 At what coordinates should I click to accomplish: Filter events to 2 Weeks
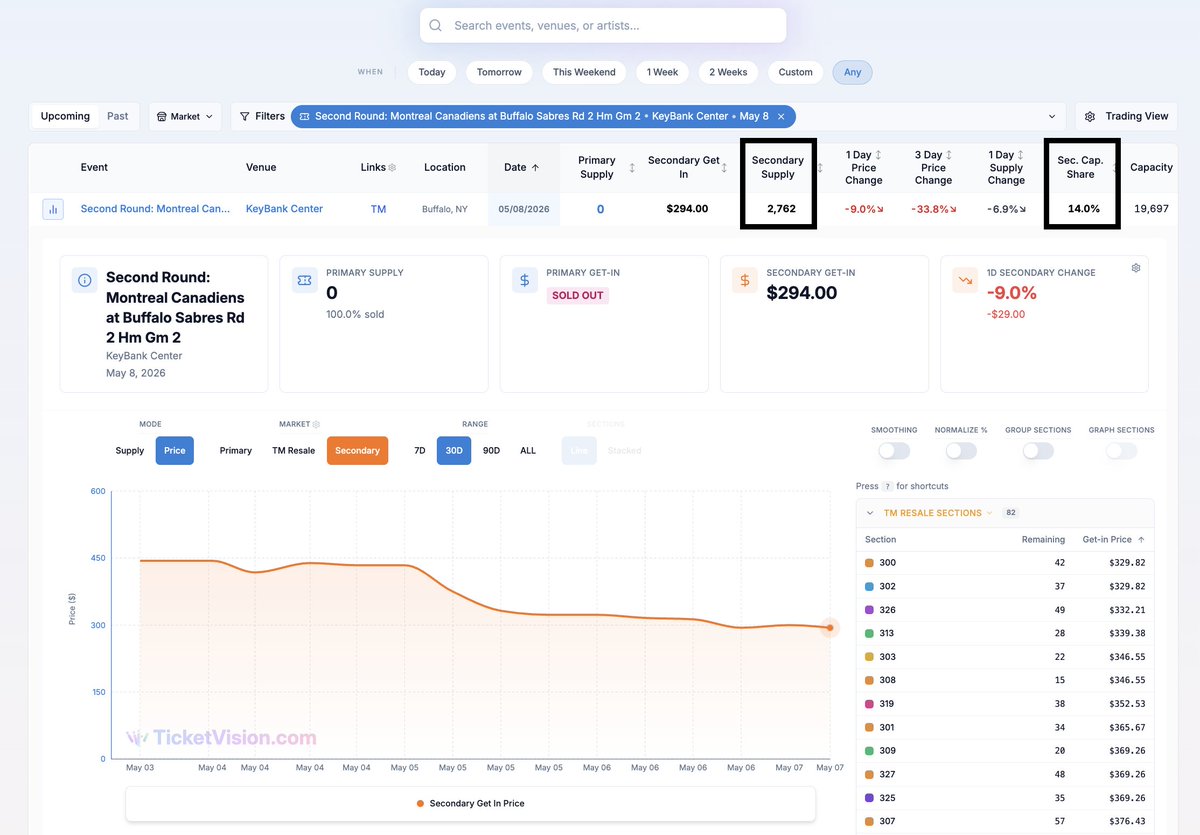pos(728,72)
